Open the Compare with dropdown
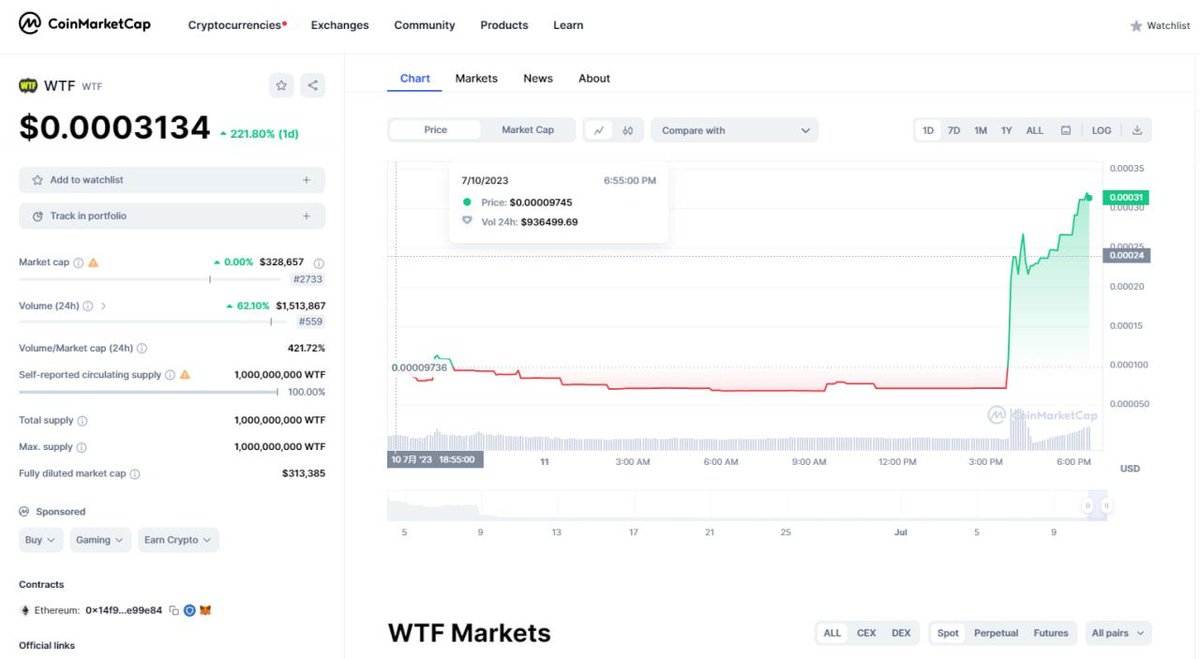The width and height of the screenshot is (1200, 659). tap(735, 130)
